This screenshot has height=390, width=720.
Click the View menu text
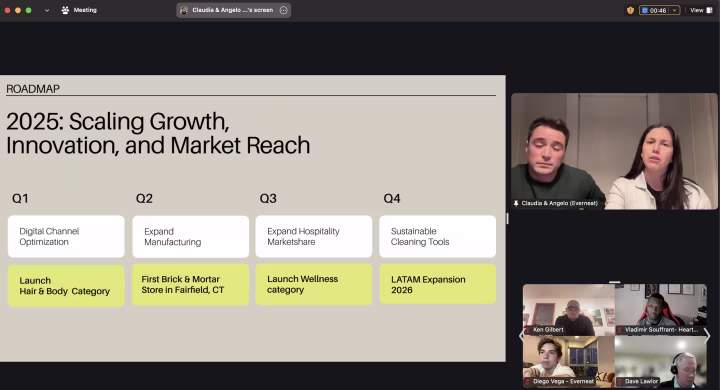[697, 10]
